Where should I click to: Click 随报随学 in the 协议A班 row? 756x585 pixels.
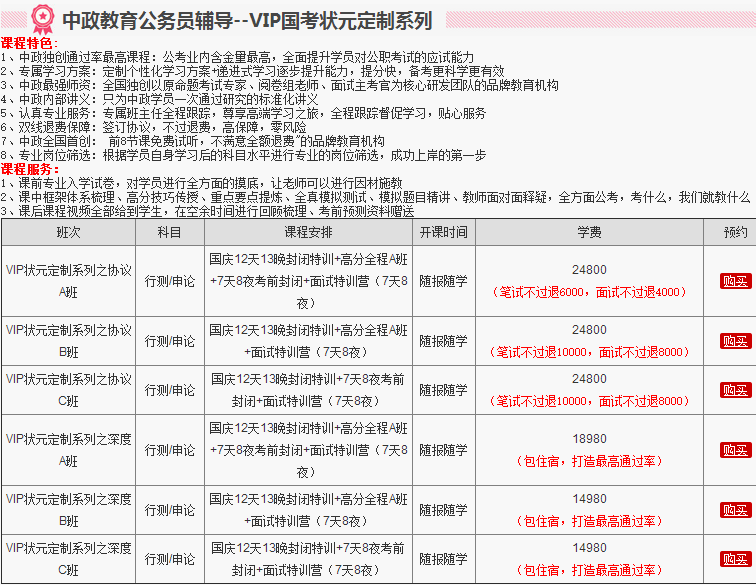[444, 281]
